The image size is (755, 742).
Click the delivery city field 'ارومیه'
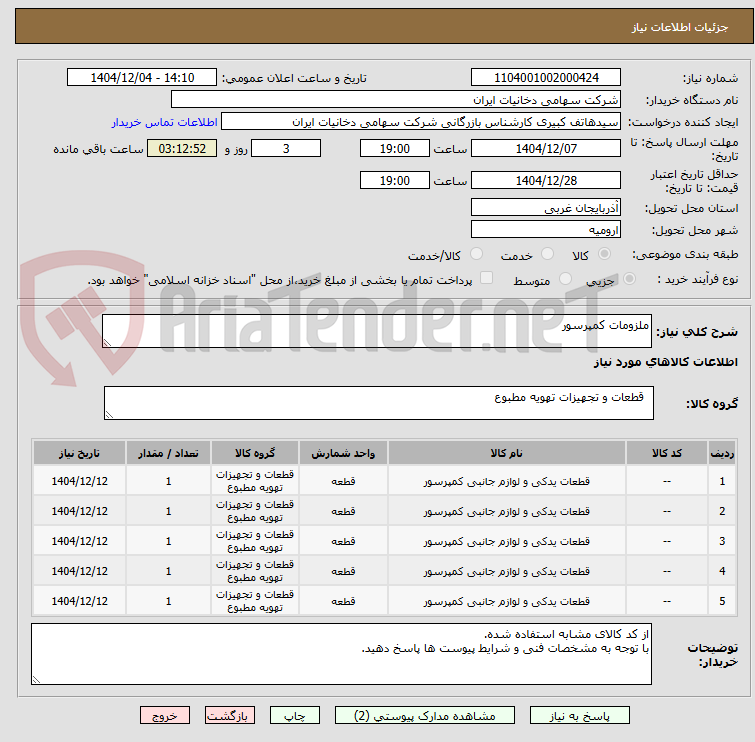tap(546, 230)
